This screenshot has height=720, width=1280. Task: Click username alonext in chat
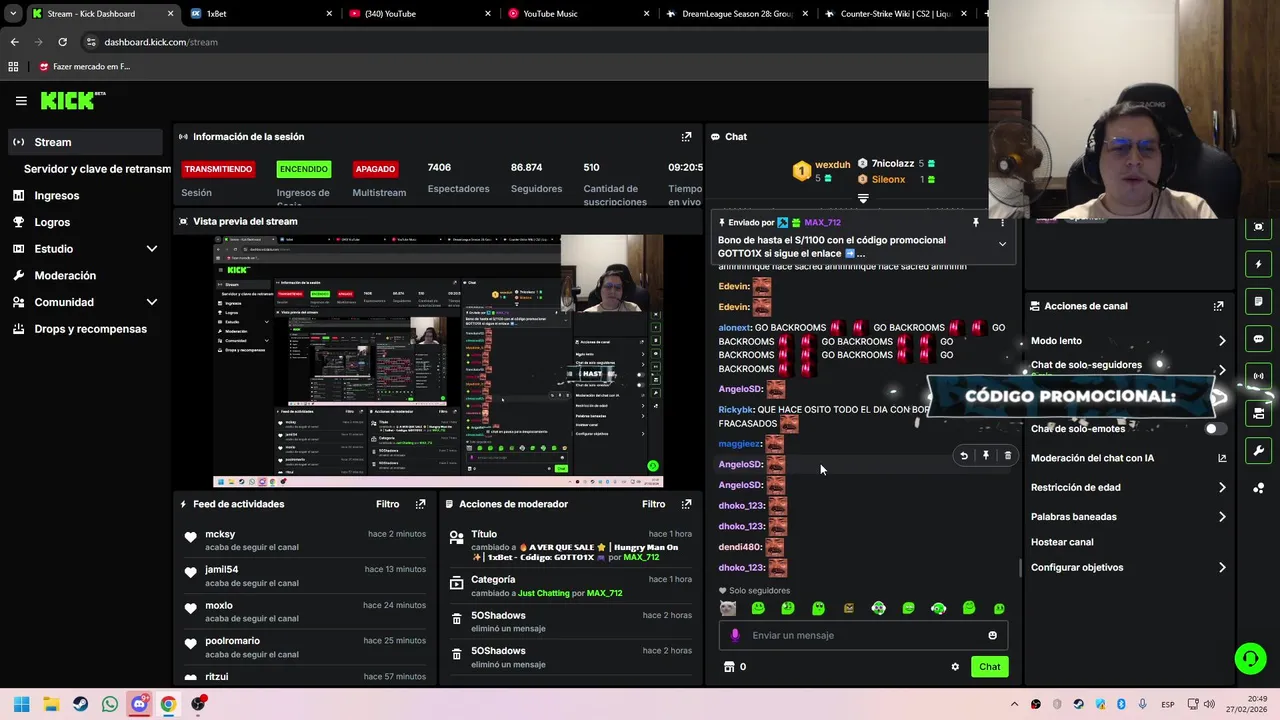(734, 328)
